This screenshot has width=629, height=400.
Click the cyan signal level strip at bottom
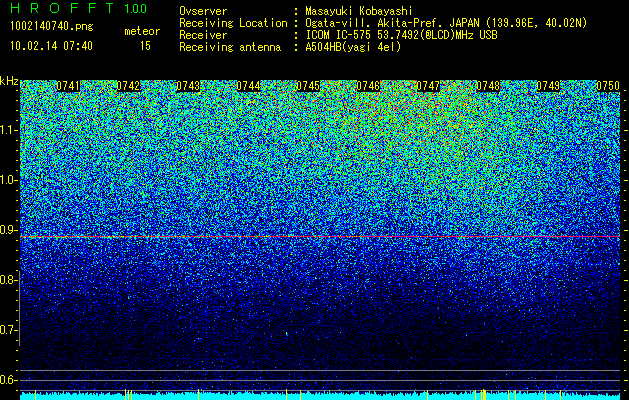(x=320, y=396)
